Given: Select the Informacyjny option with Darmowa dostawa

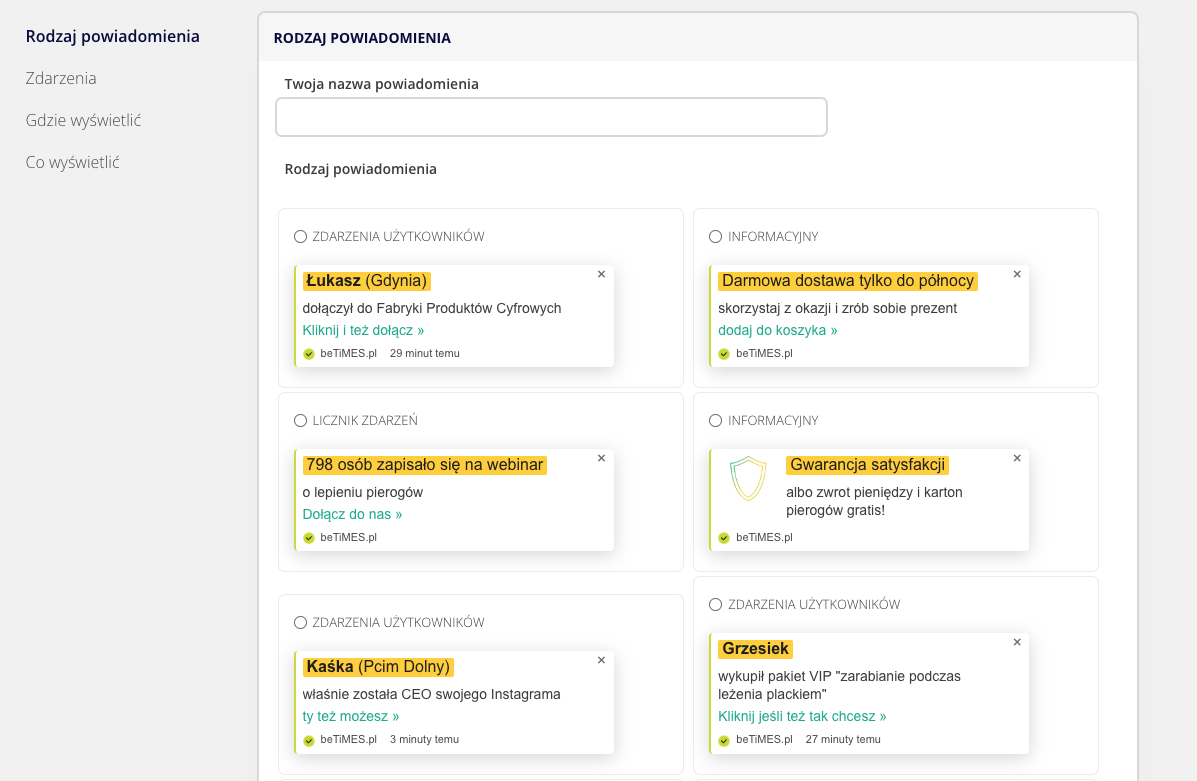Looking at the screenshot, I should click(x=715, y=237).
